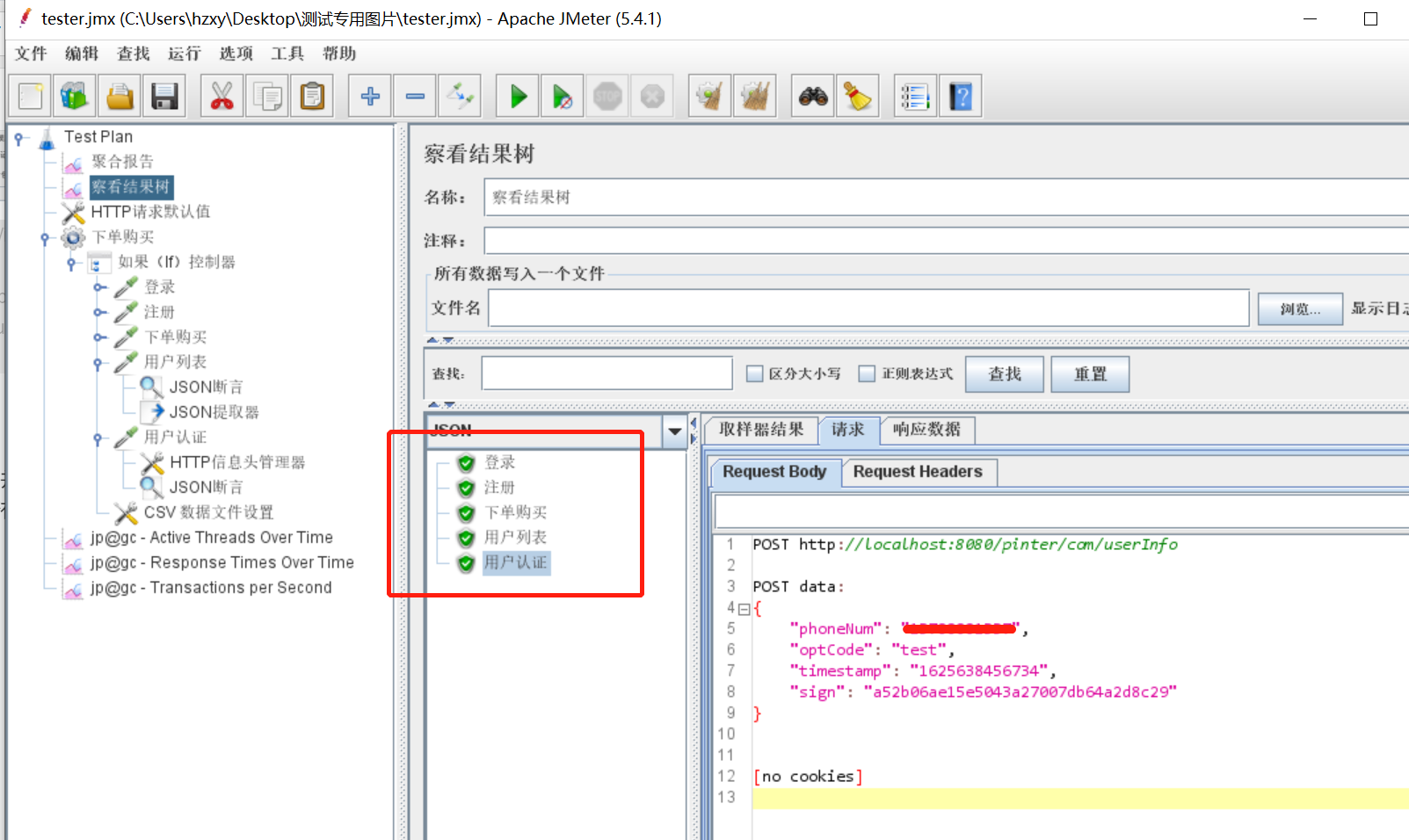Open the 帮助 menu
The width and height of the screenshot is (1409, 840).
click(x=339, y=54)
